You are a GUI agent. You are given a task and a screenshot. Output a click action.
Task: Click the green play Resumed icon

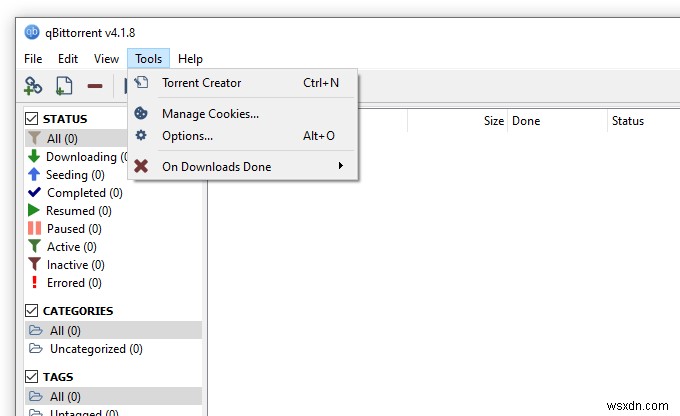33,210
